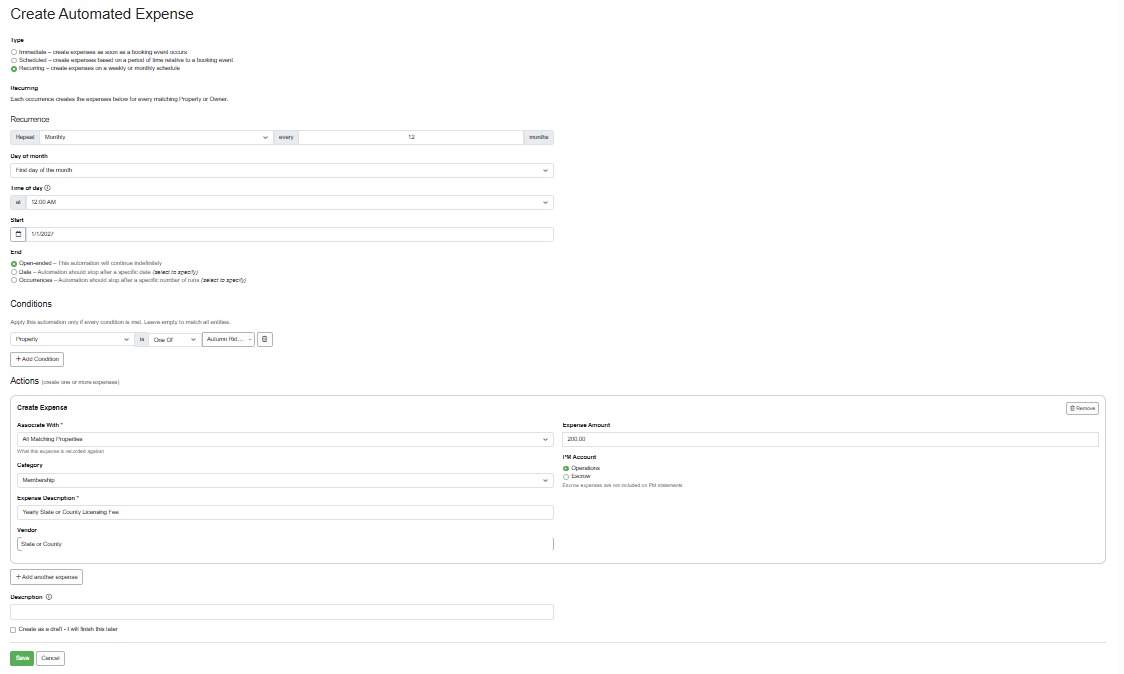Viewport: 1124px width, 674px height.
Task: Open the Time of day 12:00 AM dropdown
Action: click(x=290, y=202)
